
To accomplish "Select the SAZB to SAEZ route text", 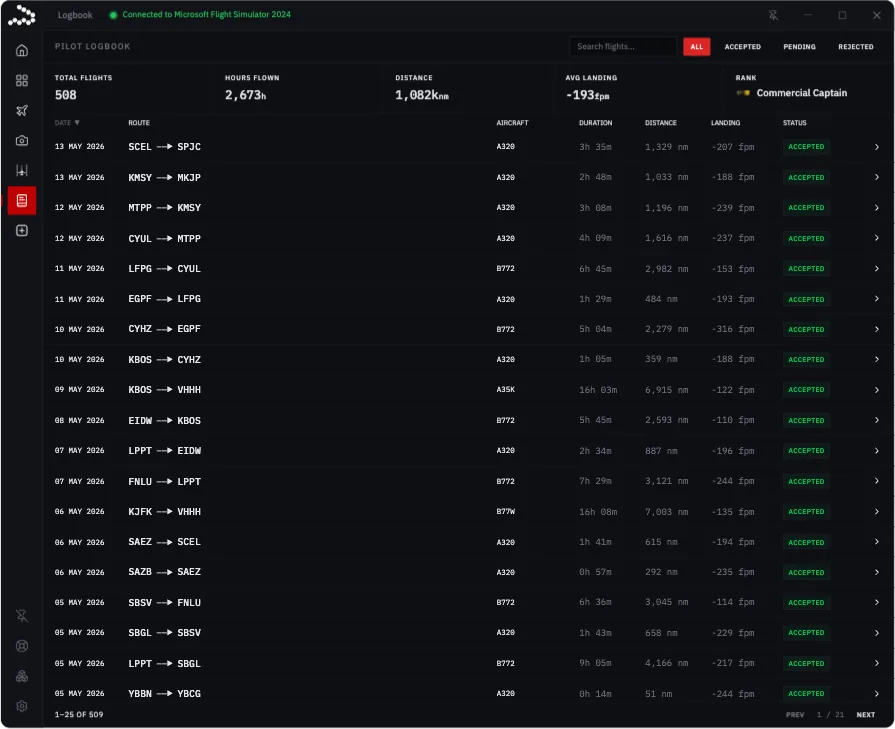I will [x=164, y=572].
